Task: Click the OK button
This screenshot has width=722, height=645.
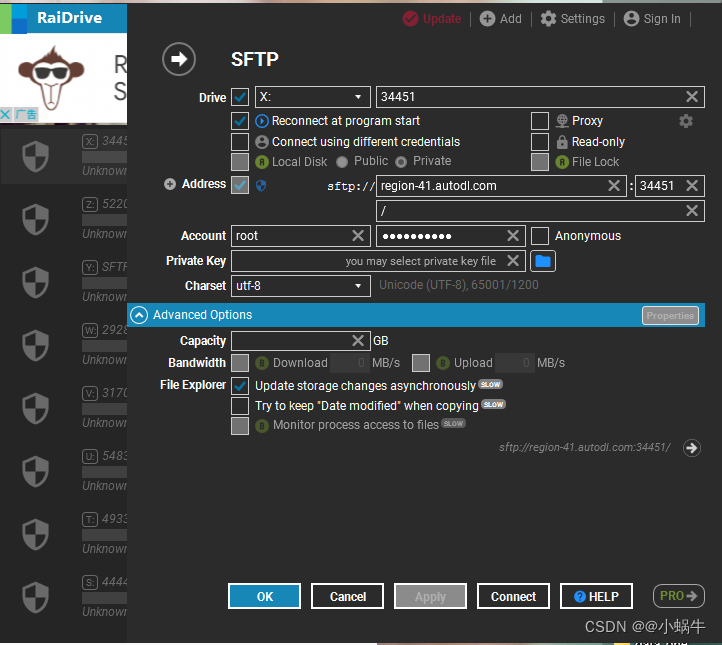Action: point(264,596)
